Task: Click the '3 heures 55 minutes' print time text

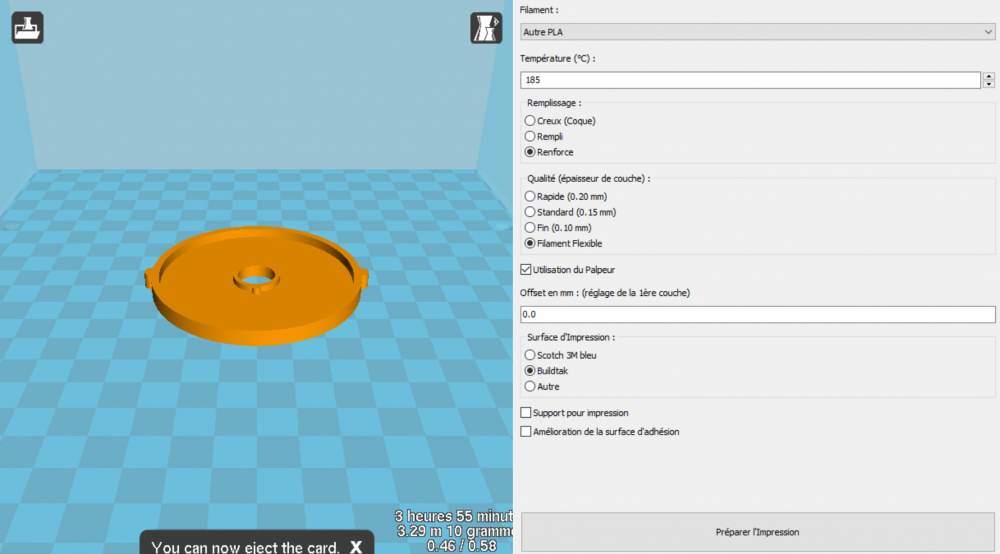Action: (x=453, y=516)
